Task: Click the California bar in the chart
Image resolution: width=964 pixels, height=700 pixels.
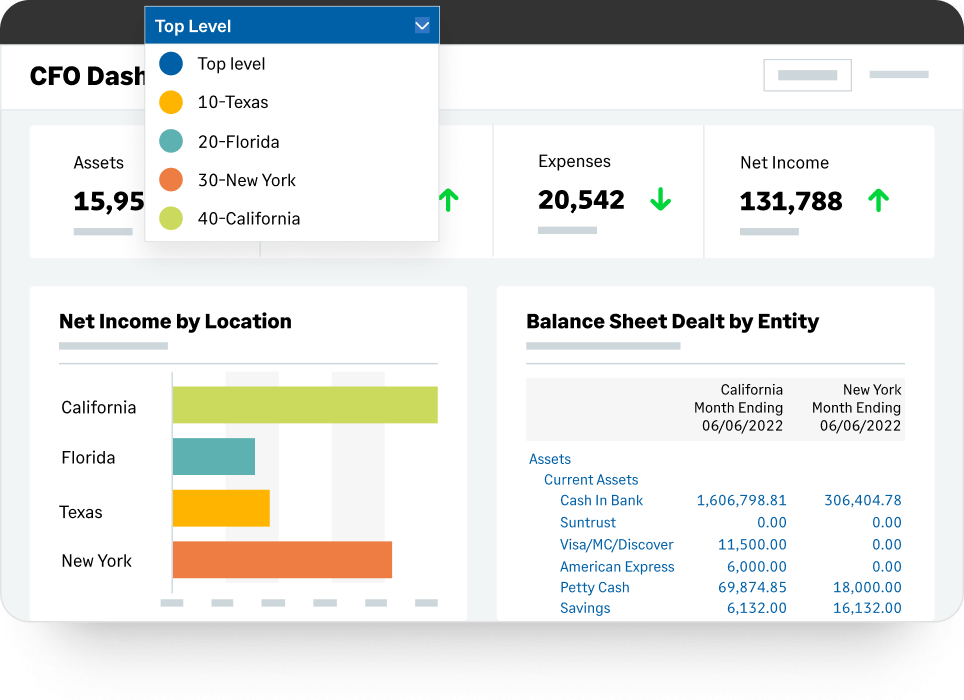Action: [305, 405]
